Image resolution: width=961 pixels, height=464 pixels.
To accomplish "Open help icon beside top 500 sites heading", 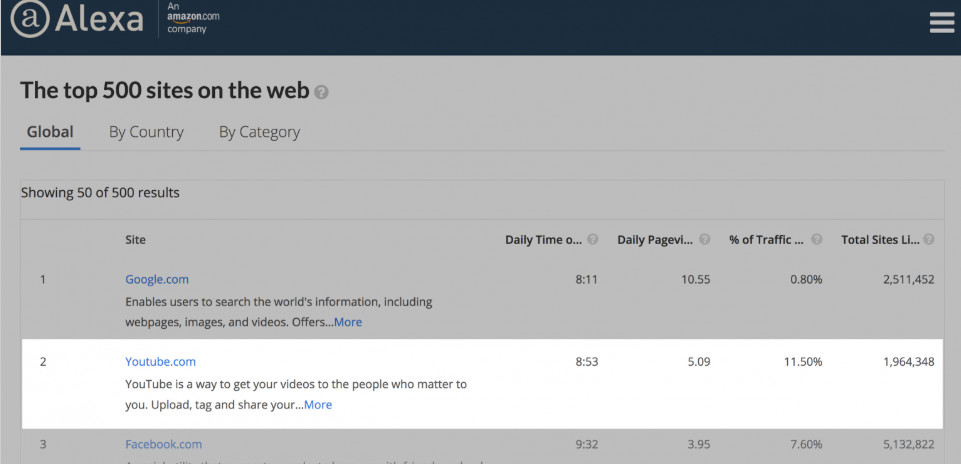I will point(321,93).
